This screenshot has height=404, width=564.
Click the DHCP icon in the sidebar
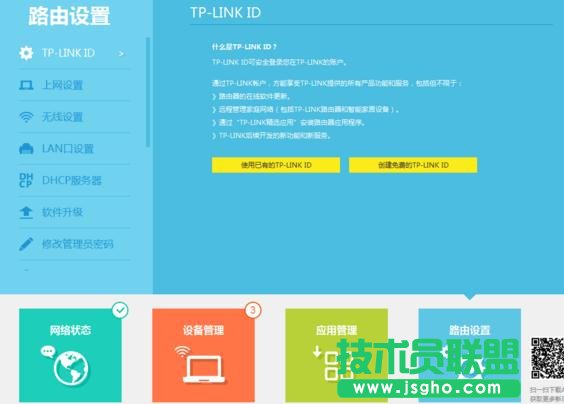coord(26,180)
